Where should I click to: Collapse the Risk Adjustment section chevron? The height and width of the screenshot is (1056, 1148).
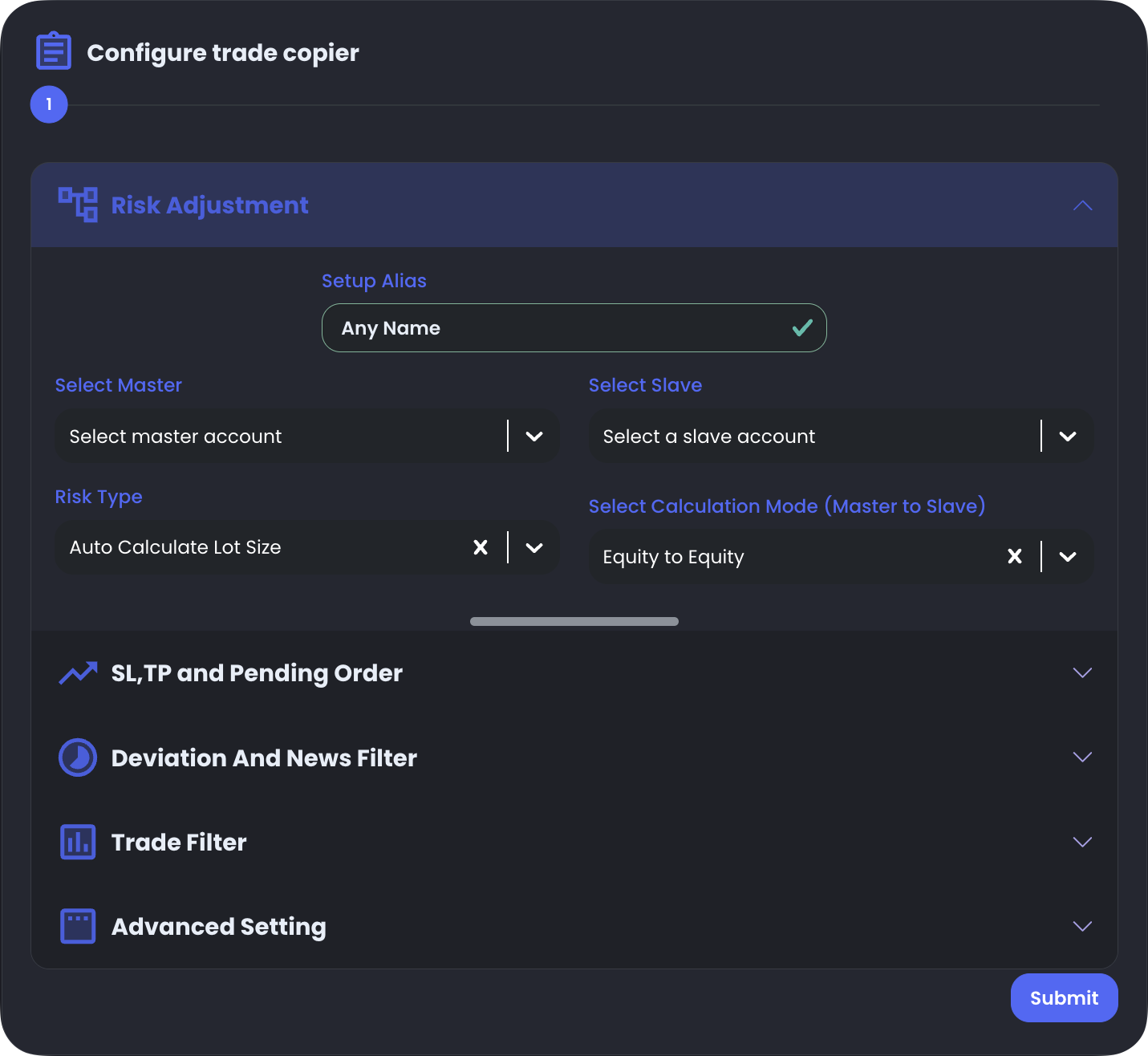1082,205
